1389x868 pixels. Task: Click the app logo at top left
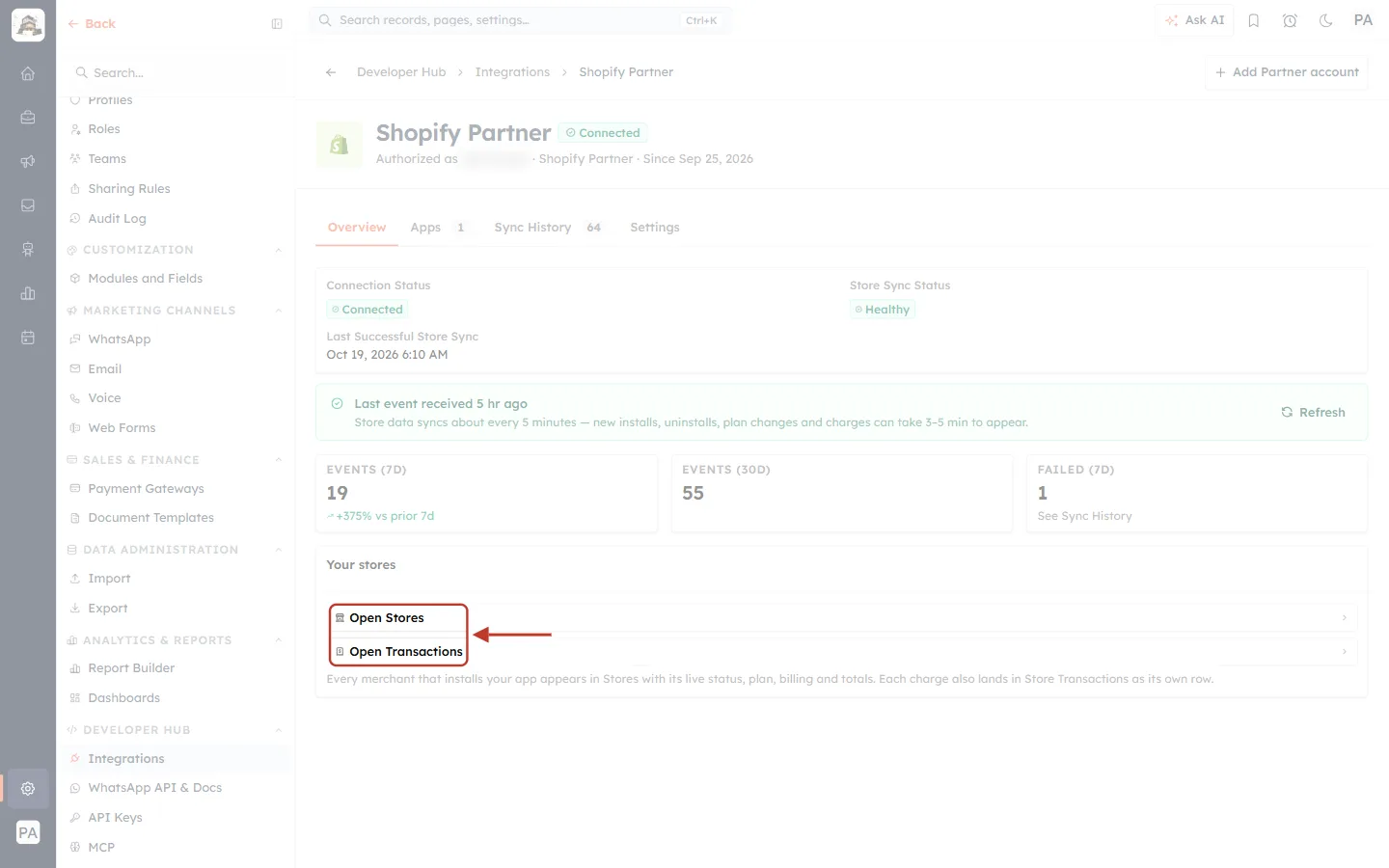28,25
